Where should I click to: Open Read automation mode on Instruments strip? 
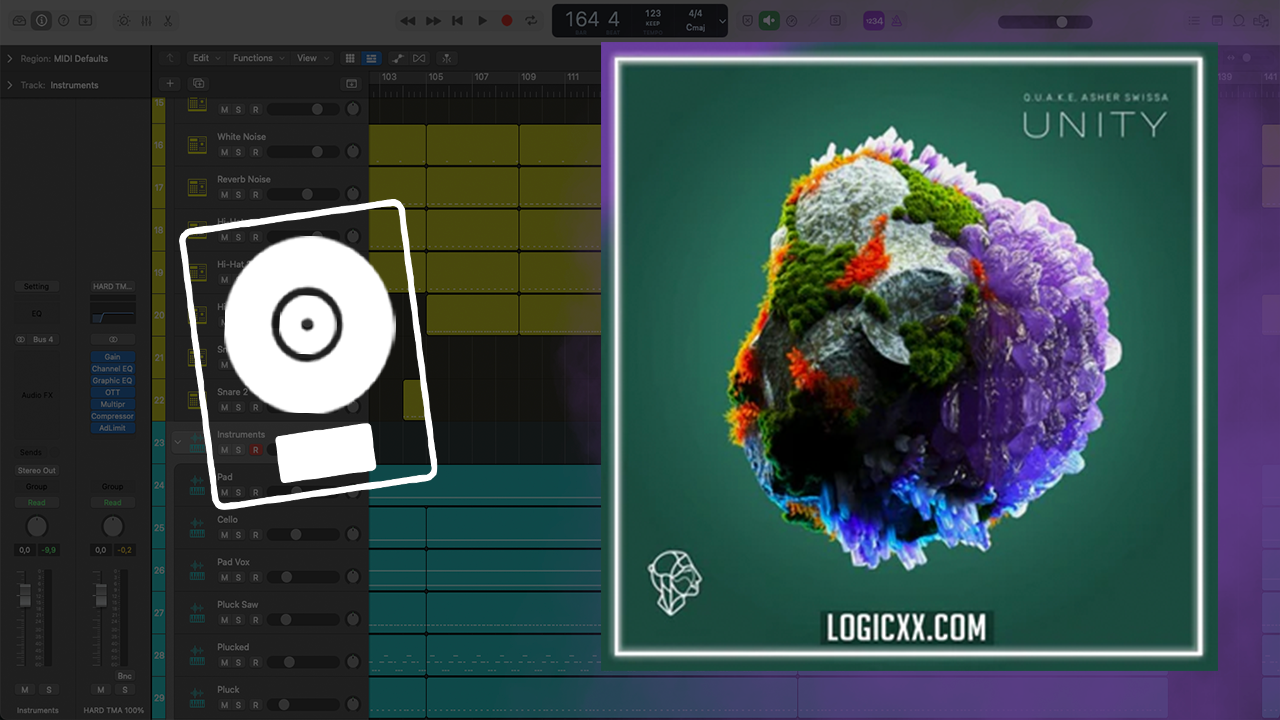(36, 503)
